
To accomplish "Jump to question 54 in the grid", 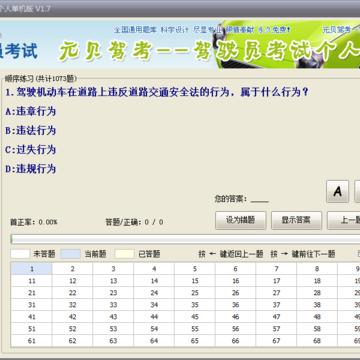I will [154, 329].
